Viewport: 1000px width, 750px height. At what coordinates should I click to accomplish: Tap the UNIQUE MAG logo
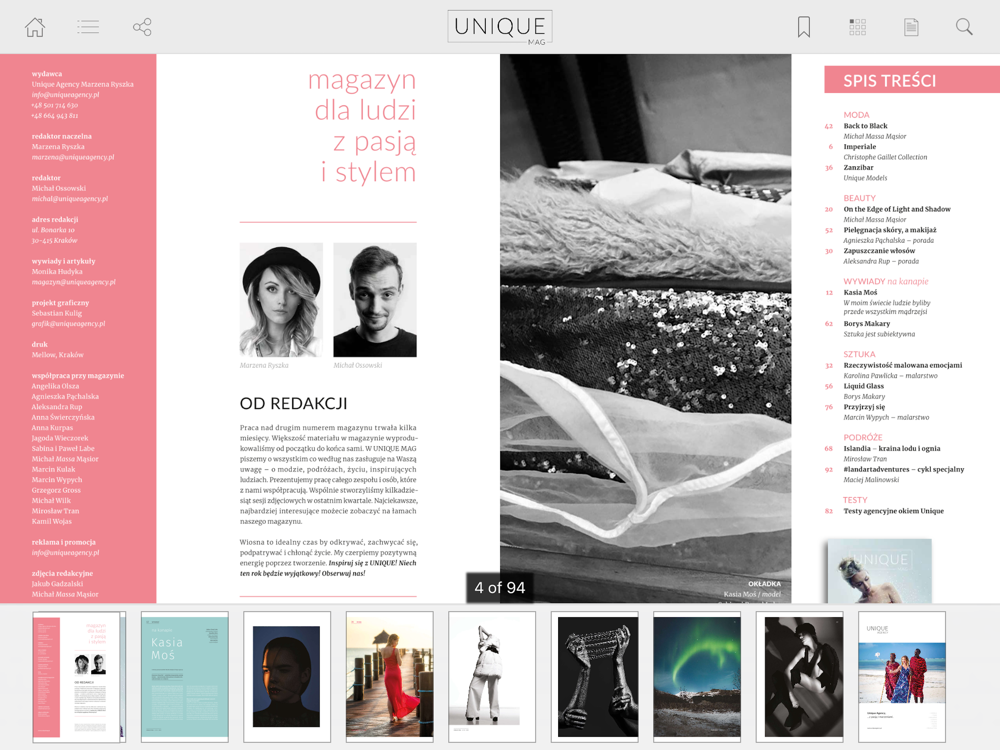tap(500, 27)
